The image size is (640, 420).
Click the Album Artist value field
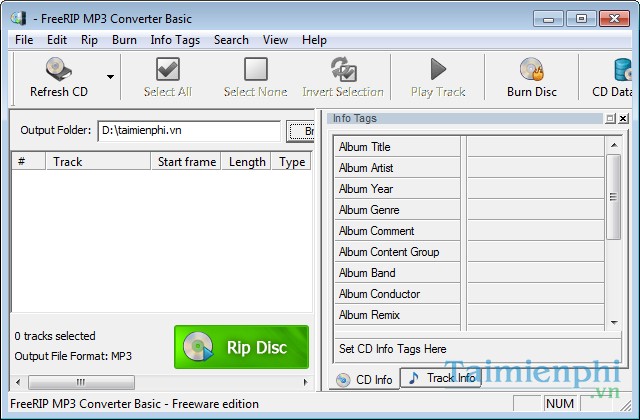536,168
